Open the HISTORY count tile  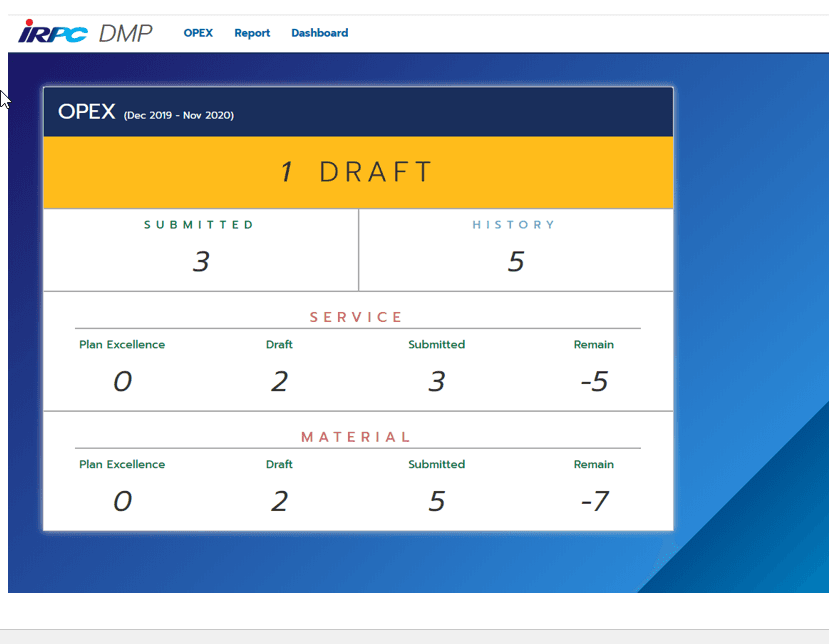516,250
